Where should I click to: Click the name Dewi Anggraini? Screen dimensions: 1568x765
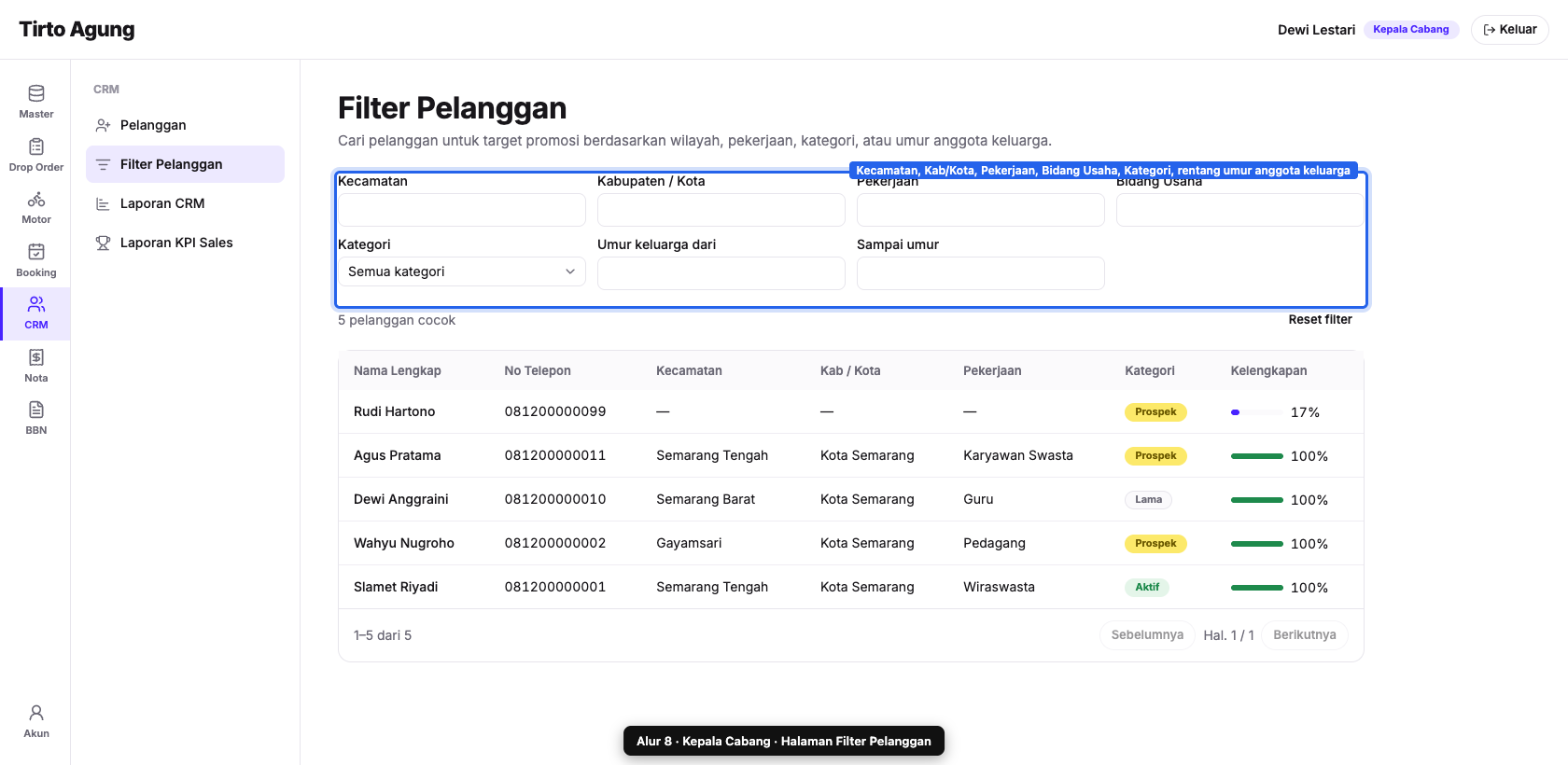[401, 499]
